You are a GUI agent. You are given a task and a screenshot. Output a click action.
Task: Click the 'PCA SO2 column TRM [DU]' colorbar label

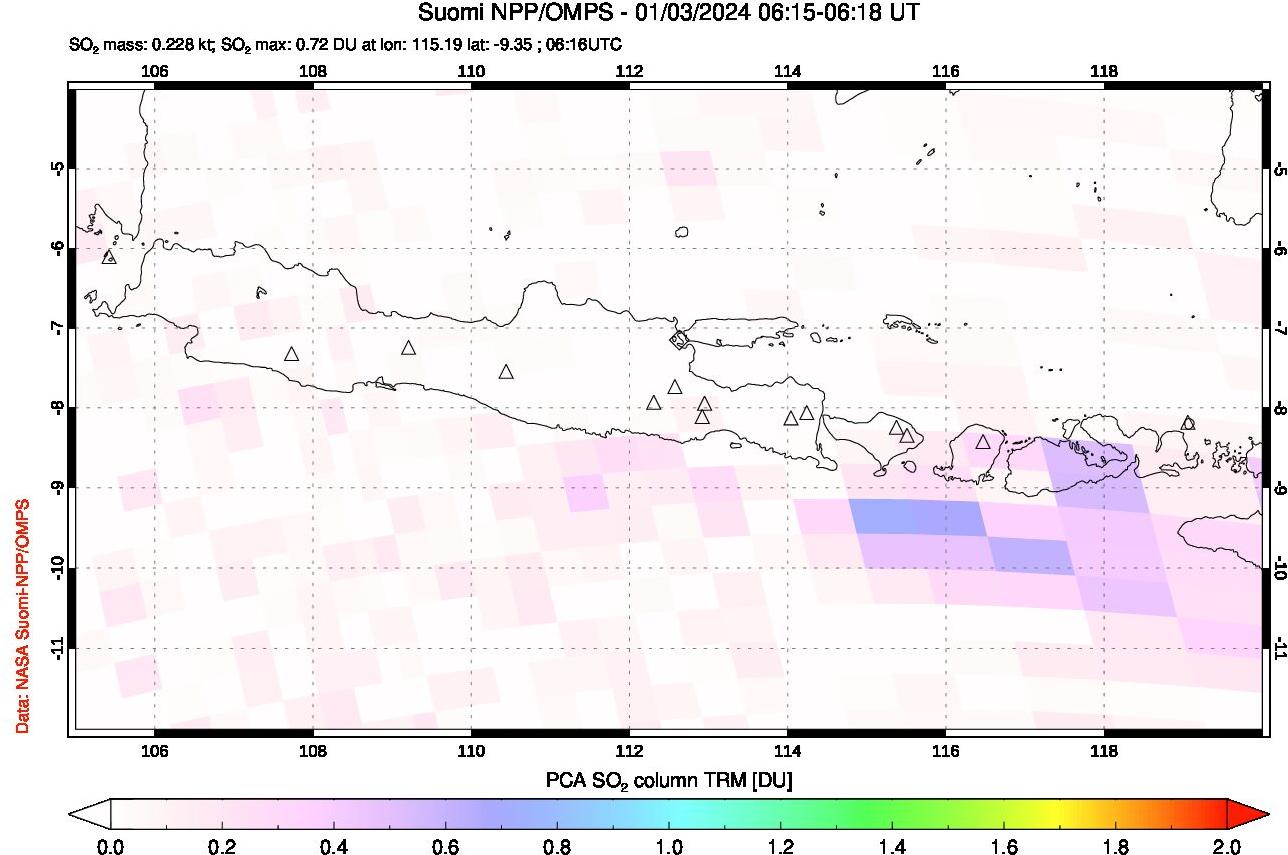point(668,780)
